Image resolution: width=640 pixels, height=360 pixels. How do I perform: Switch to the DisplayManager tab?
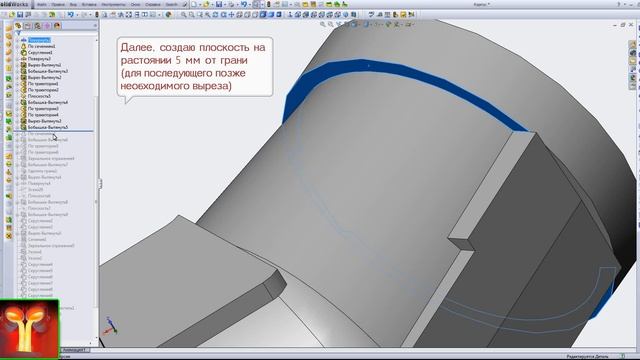[x=57, y=26]
